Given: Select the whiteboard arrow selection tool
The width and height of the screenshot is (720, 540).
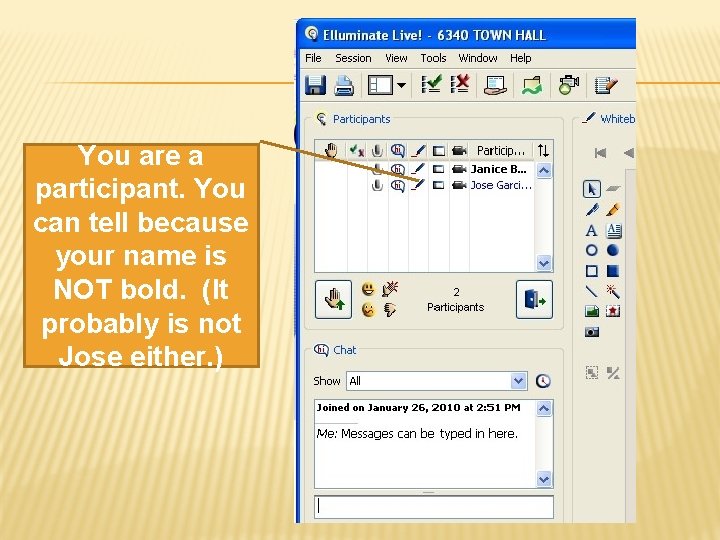Looking at the screenshot, I should 592,189.
